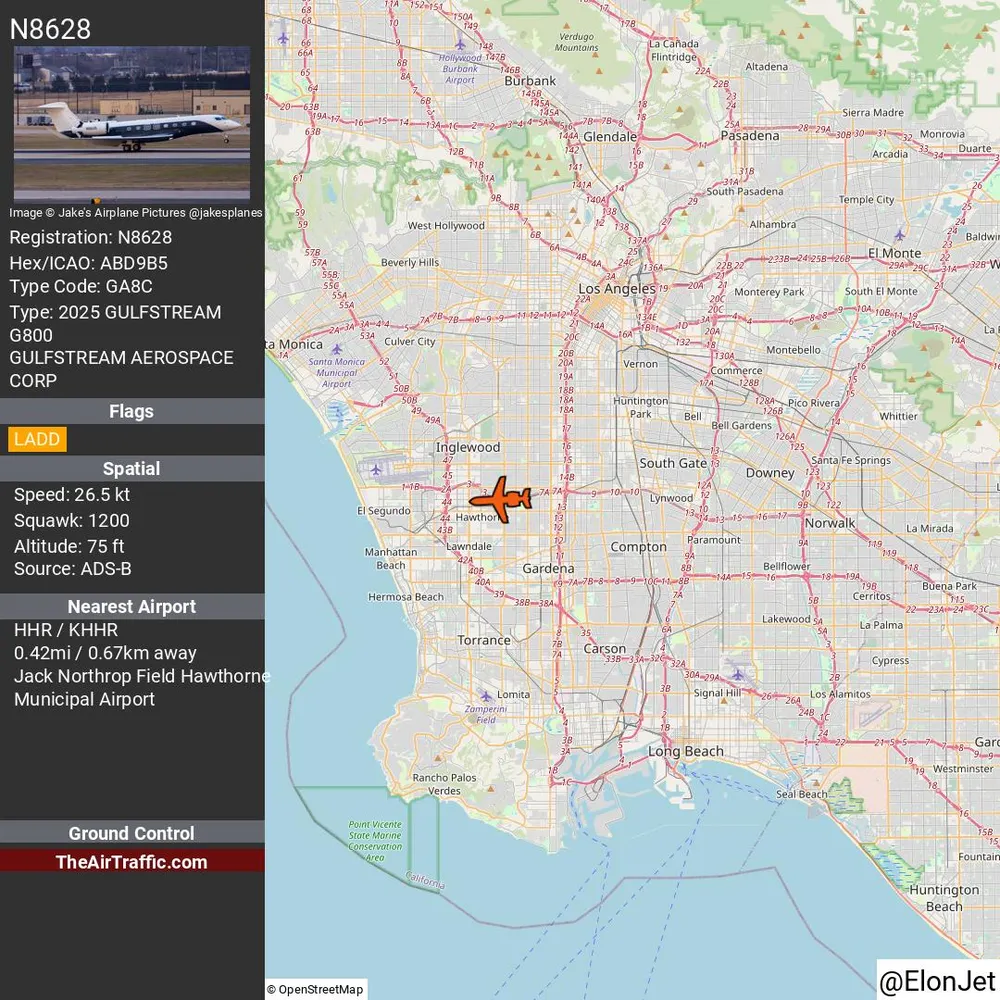Viewport: 1000px width, 1000px height.
Task: Click the Los Angeles city label on map
Action: click(x=617, y=289)
